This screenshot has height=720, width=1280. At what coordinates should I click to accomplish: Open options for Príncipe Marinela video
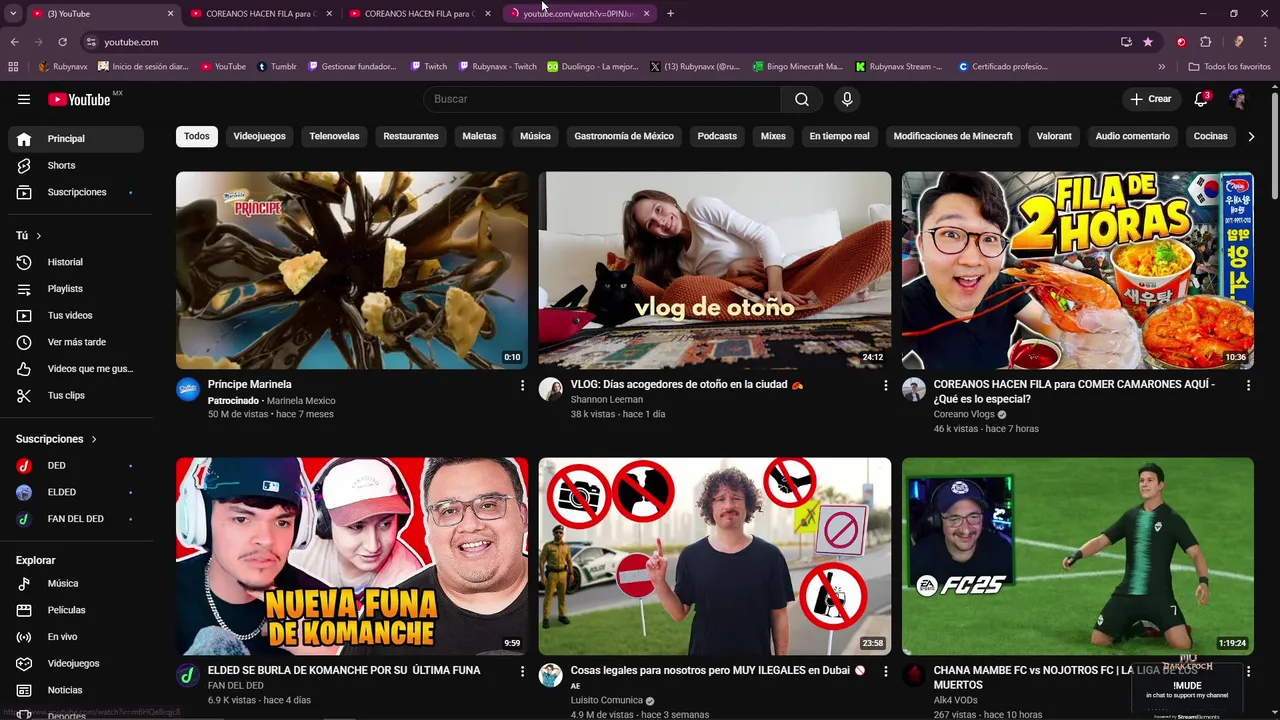coord(522,385)
